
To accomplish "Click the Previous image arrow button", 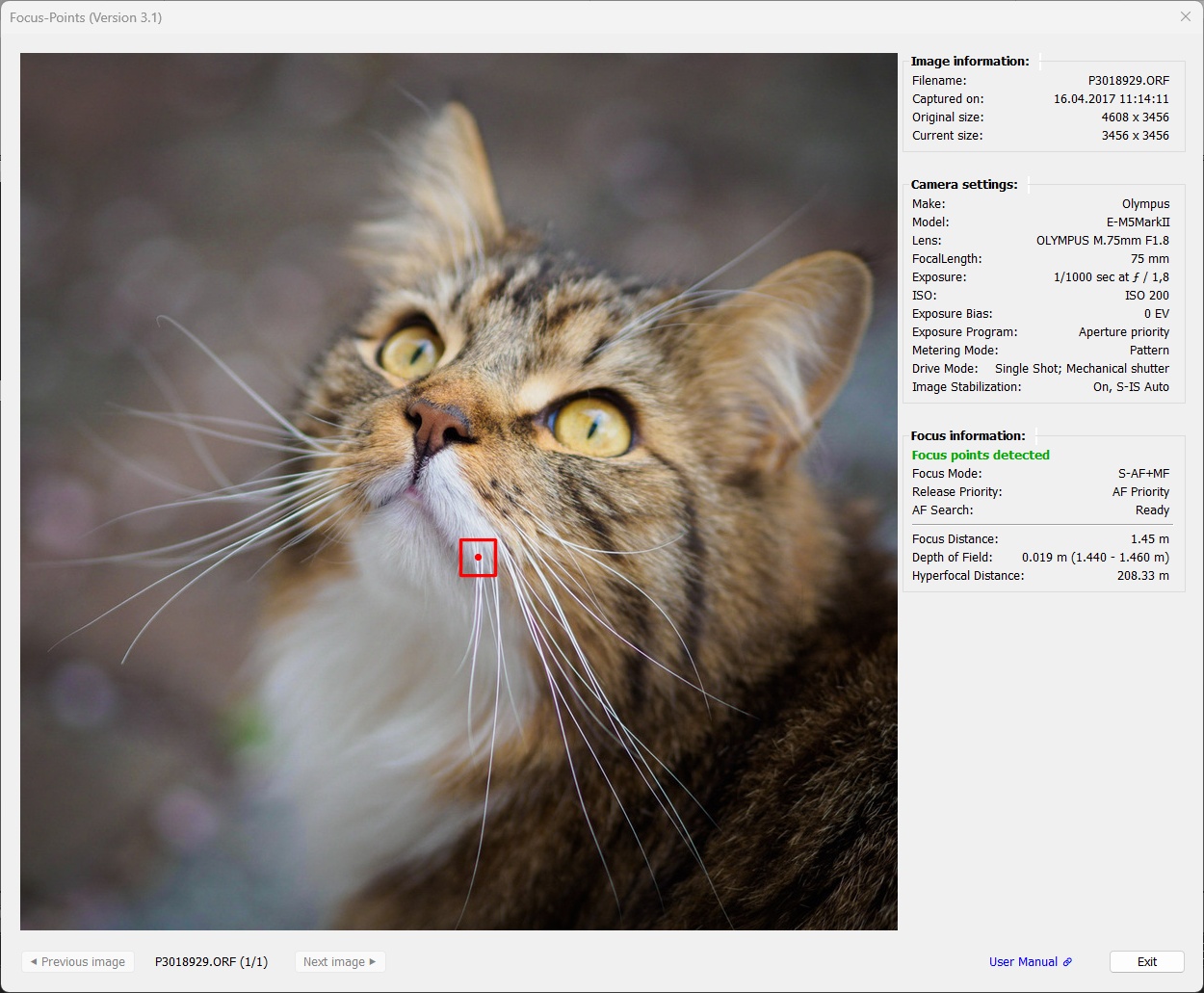I will coord(78,961).
